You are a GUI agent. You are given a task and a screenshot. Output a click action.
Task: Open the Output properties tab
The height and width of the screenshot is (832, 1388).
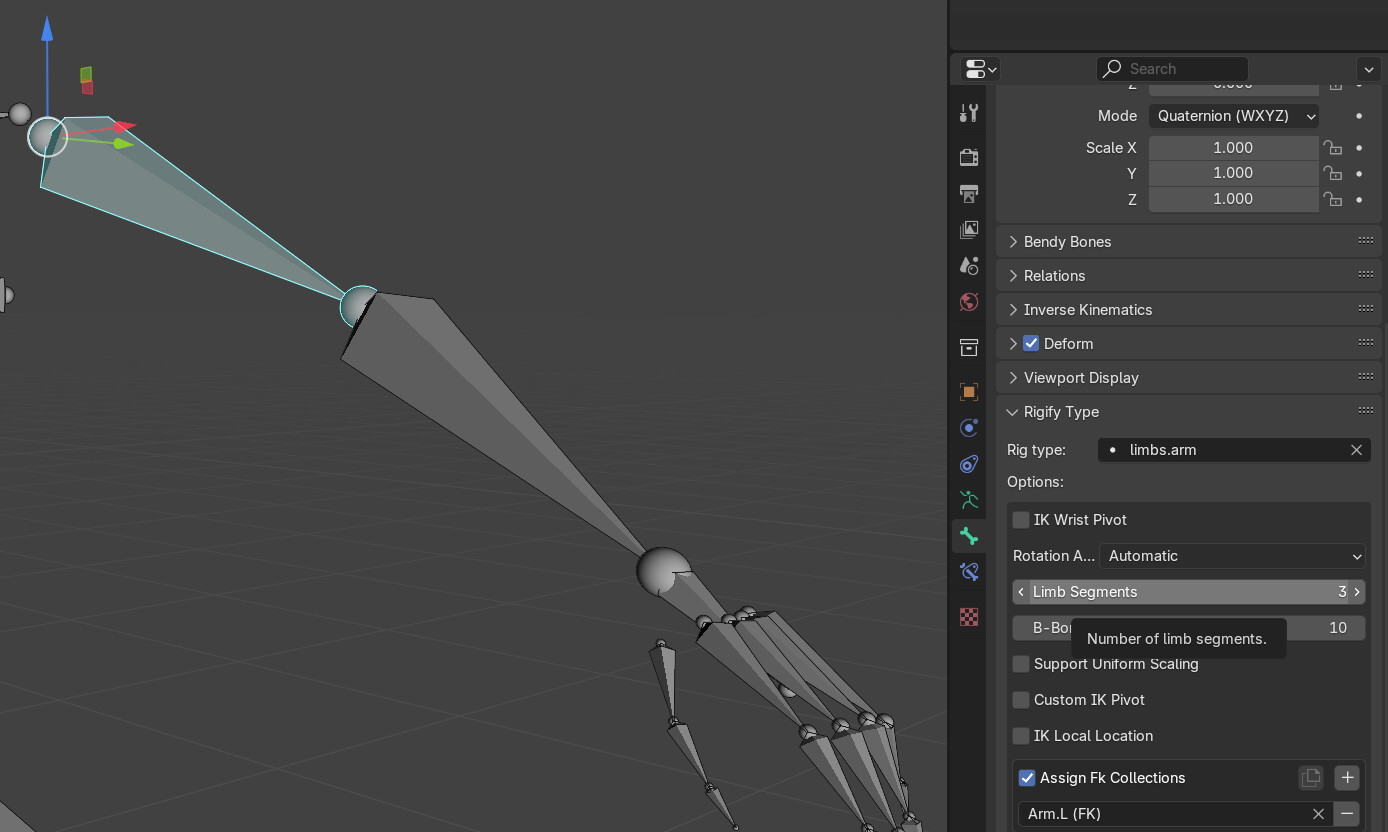pos(968,193)
